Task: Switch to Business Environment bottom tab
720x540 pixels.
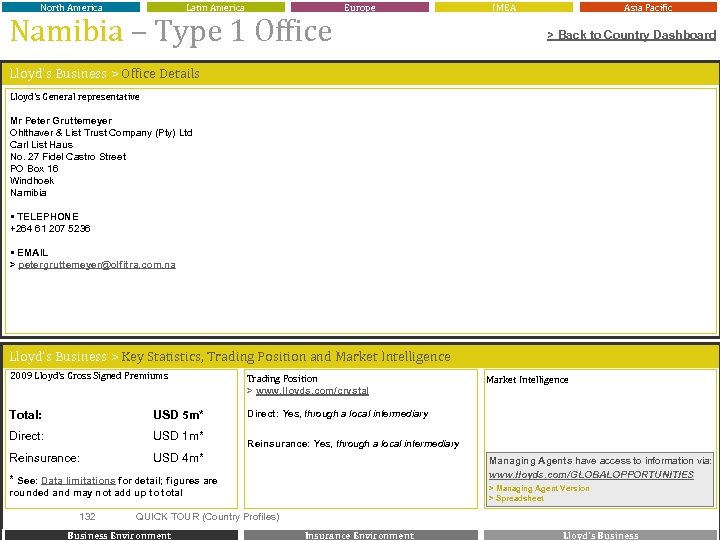Action: pos(121,535)
